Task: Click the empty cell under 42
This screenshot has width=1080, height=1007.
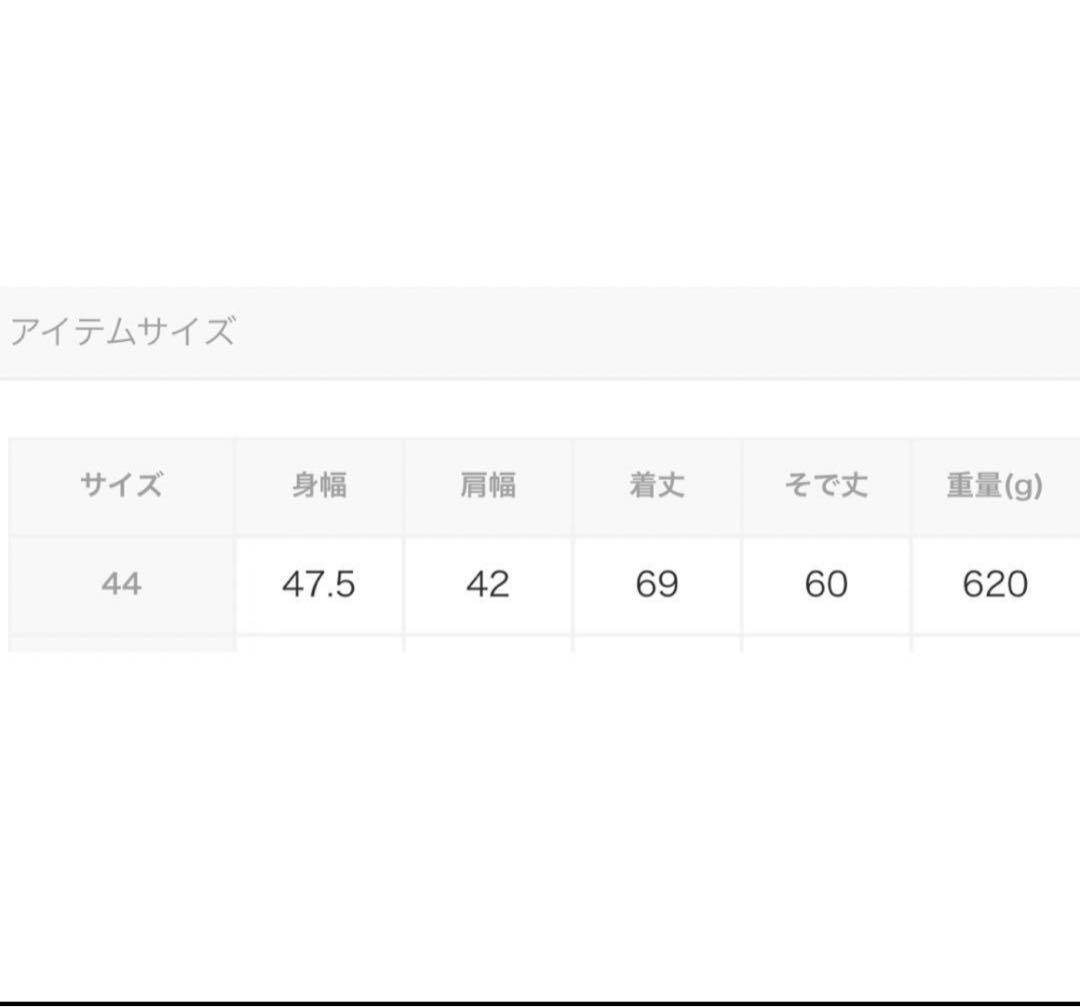Action: pos(488,644)
